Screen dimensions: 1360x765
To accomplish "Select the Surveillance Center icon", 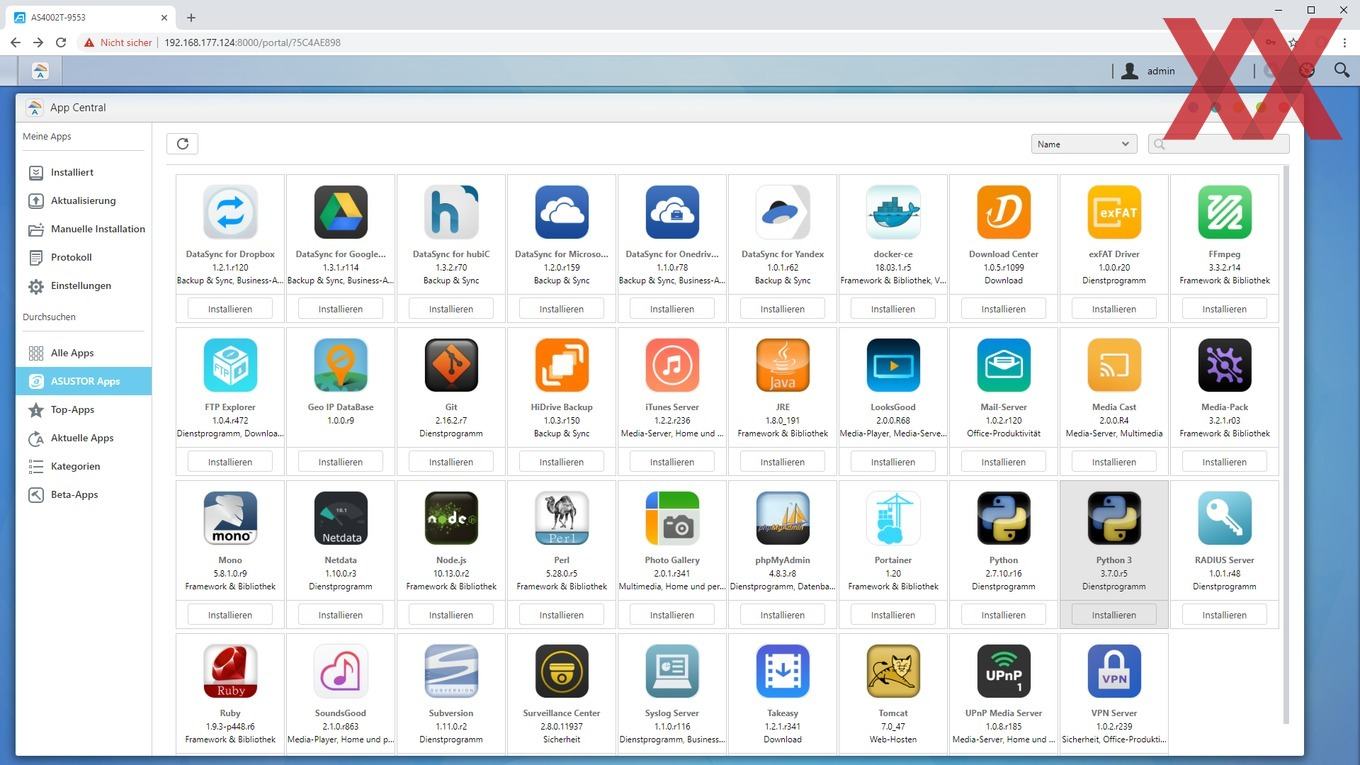I will pyautogui.click(x=561, y=671).
